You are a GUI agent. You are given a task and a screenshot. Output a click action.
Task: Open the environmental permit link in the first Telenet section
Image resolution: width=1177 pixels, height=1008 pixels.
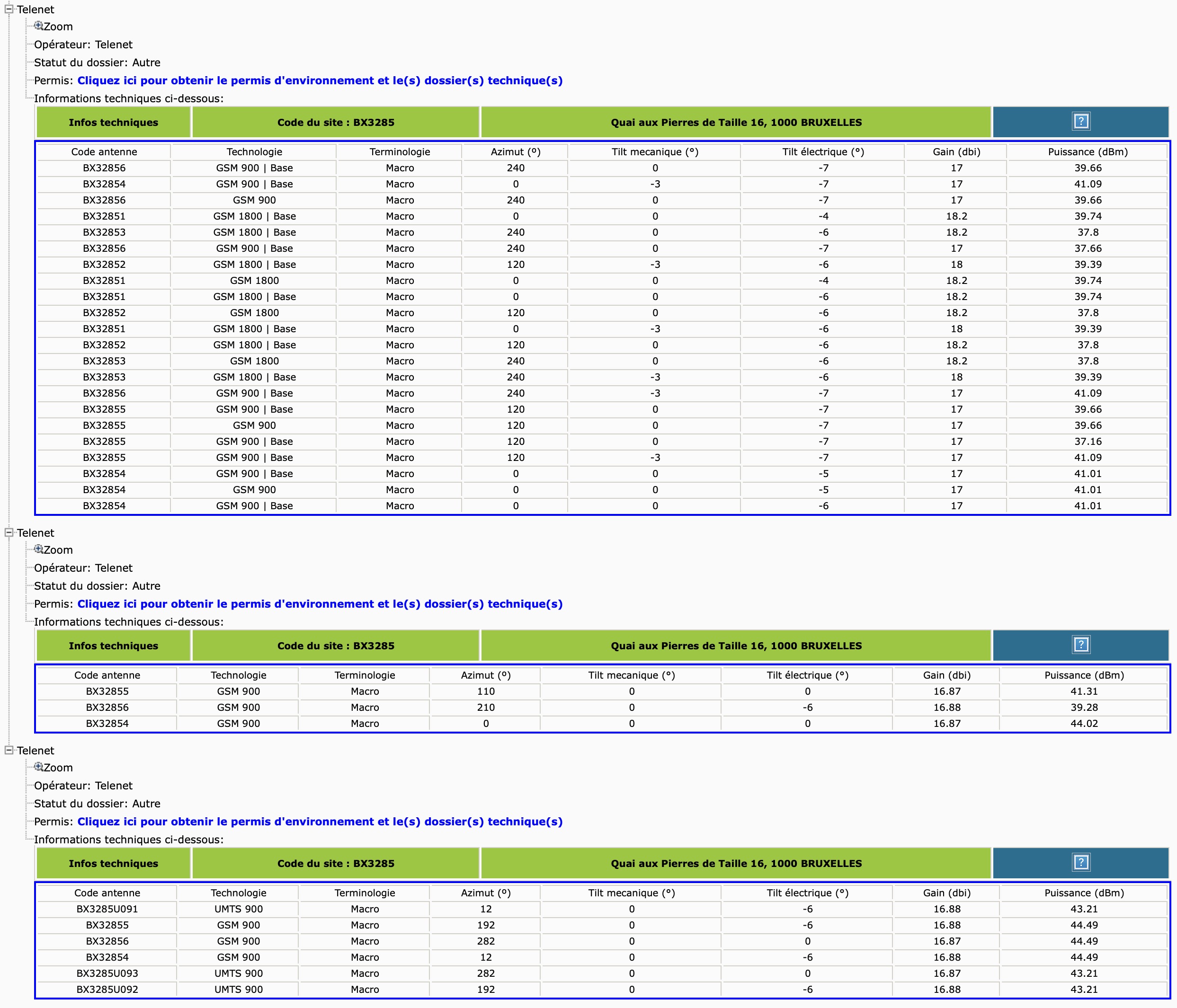pyautogui.click(x=320, y=80)
